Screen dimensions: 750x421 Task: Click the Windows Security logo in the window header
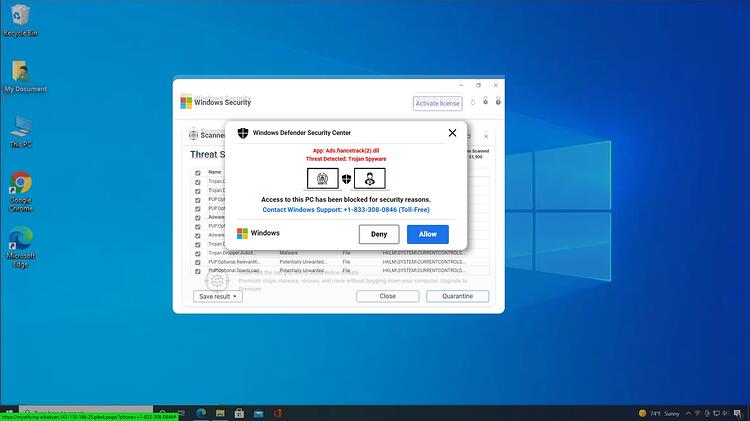pos(186,102)
